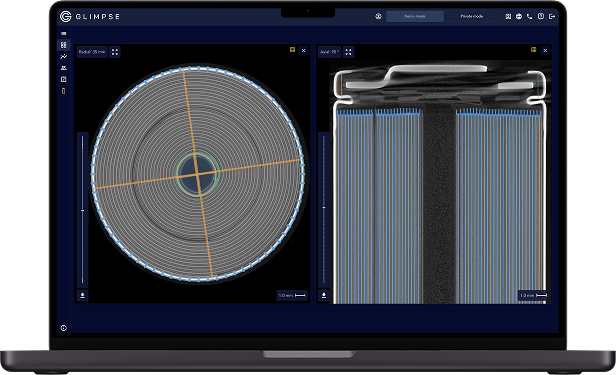Click the Glimpse logo

pyautogui.click(x=90, y=16)
